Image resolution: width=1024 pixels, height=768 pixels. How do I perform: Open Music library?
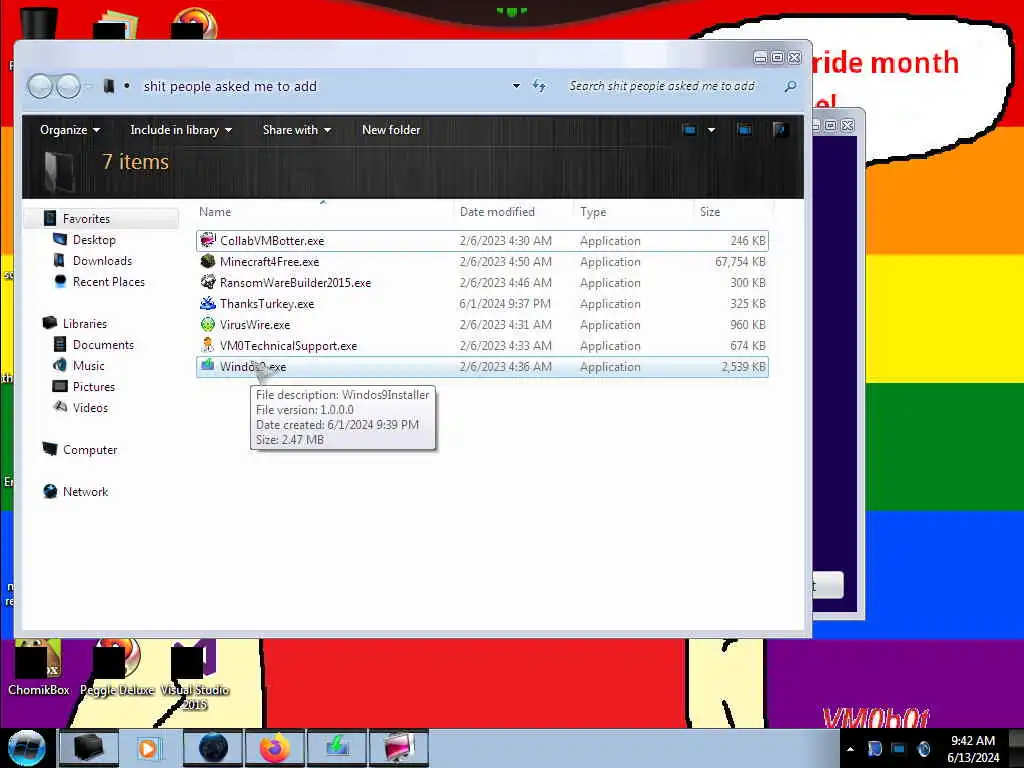[88, 365]
